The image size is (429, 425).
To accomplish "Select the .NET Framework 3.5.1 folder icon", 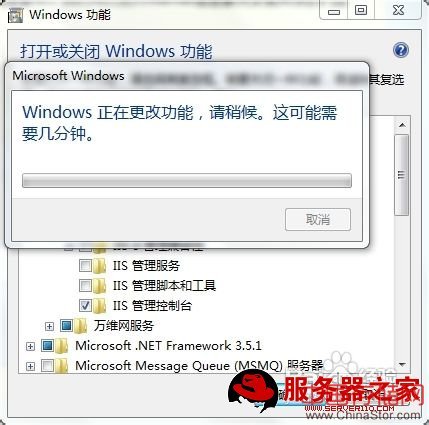I will click(x=61, y=346).
